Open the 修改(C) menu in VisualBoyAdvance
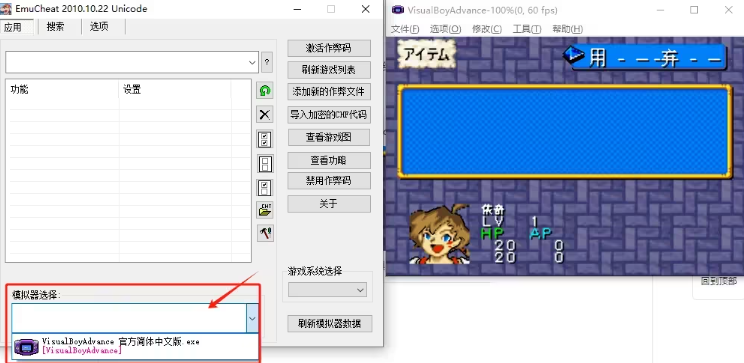The width and height of the screenshot is (744, 363). 487,29
